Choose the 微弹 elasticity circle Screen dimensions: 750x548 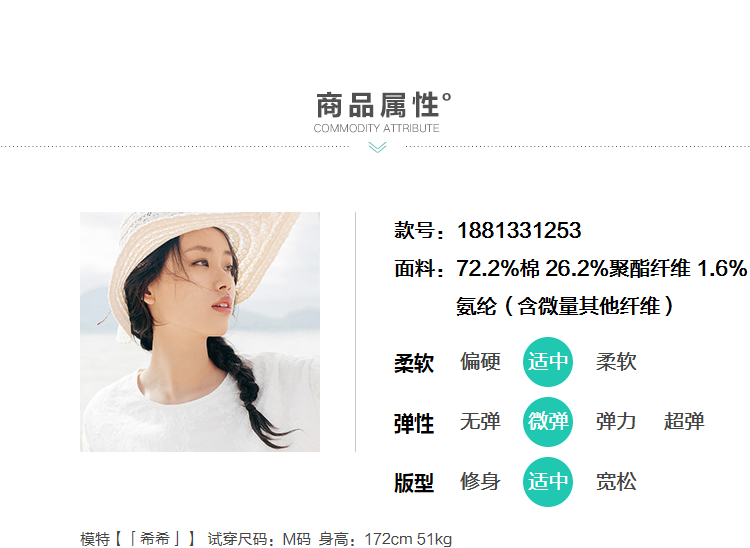tap(548, 421)
